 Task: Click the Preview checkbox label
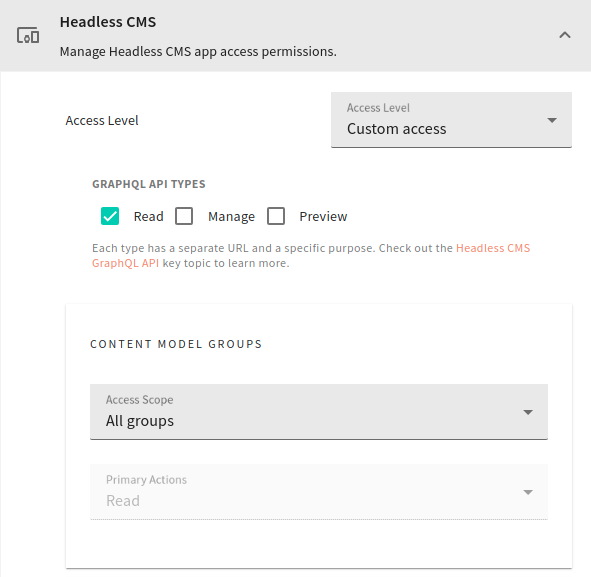coord(323,216)
